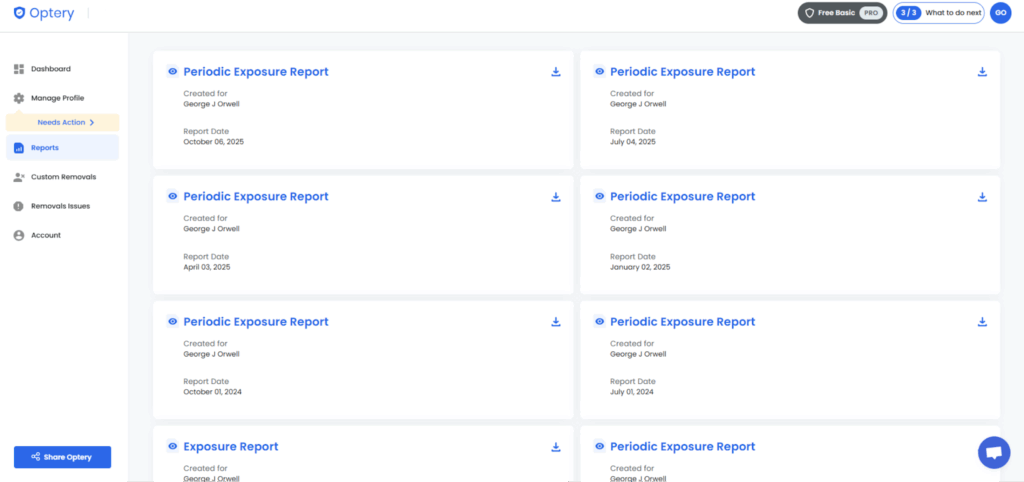The width and height of the screenshot is (1024, 482).
Task: View the January 02, 2025 report (eye icon)
Action: [599, 197]
